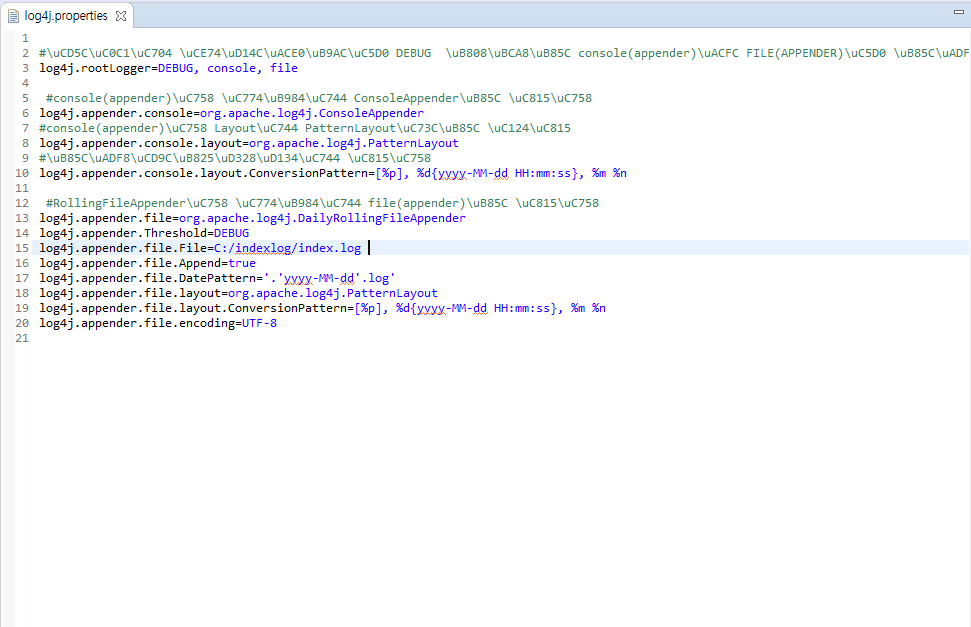Screen dimensions: 971x627
Task: Click the 'true' value on line 16
Action: [242, 263]
